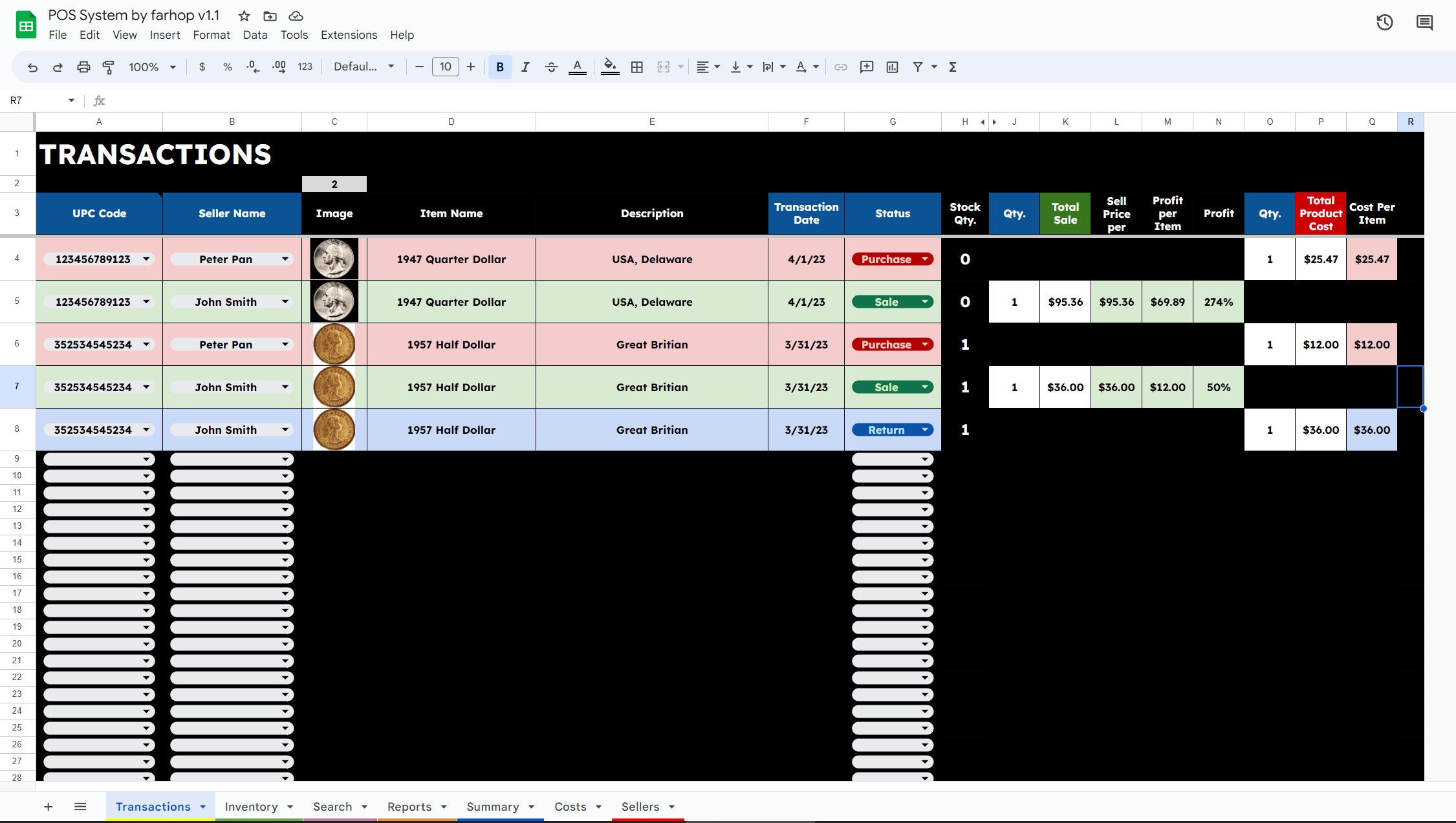Insert a comment using the comment icon
The height and width of the screenshot is (823, 1456).
click(x=866, y=67)
